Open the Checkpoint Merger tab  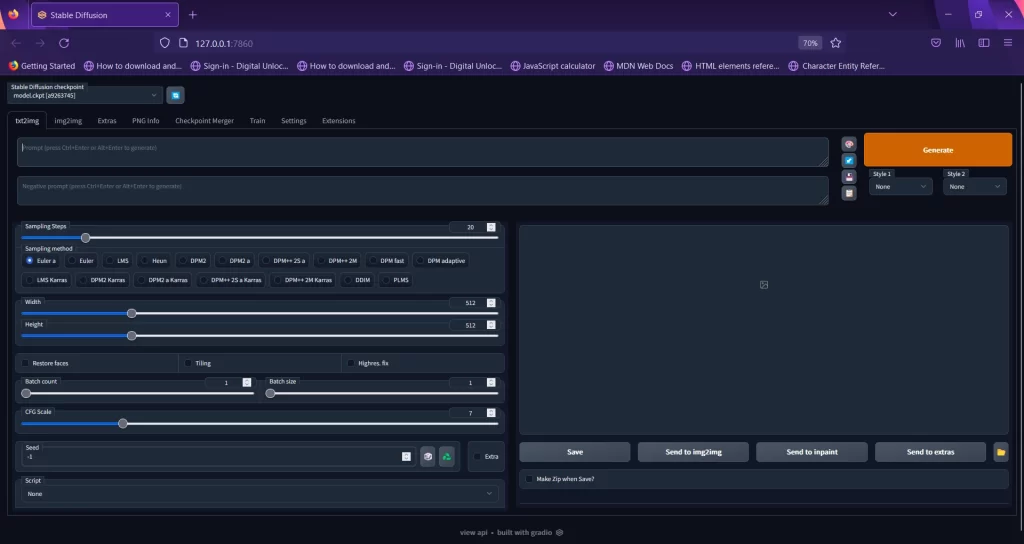[x=204, y=121]
